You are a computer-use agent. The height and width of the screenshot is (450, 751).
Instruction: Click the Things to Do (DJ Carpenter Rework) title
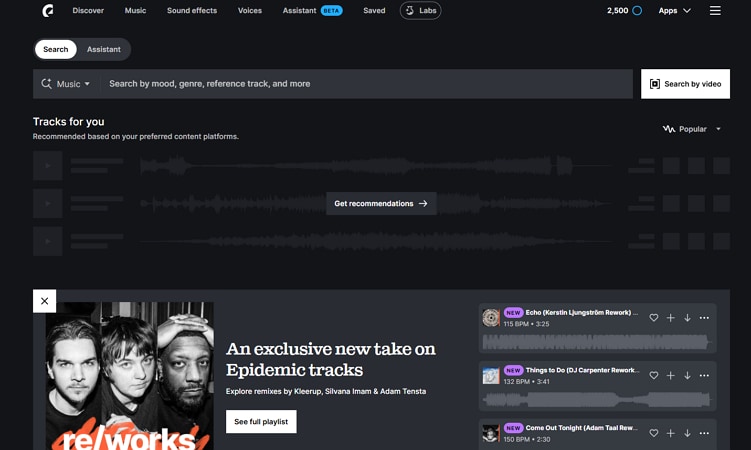582,370
